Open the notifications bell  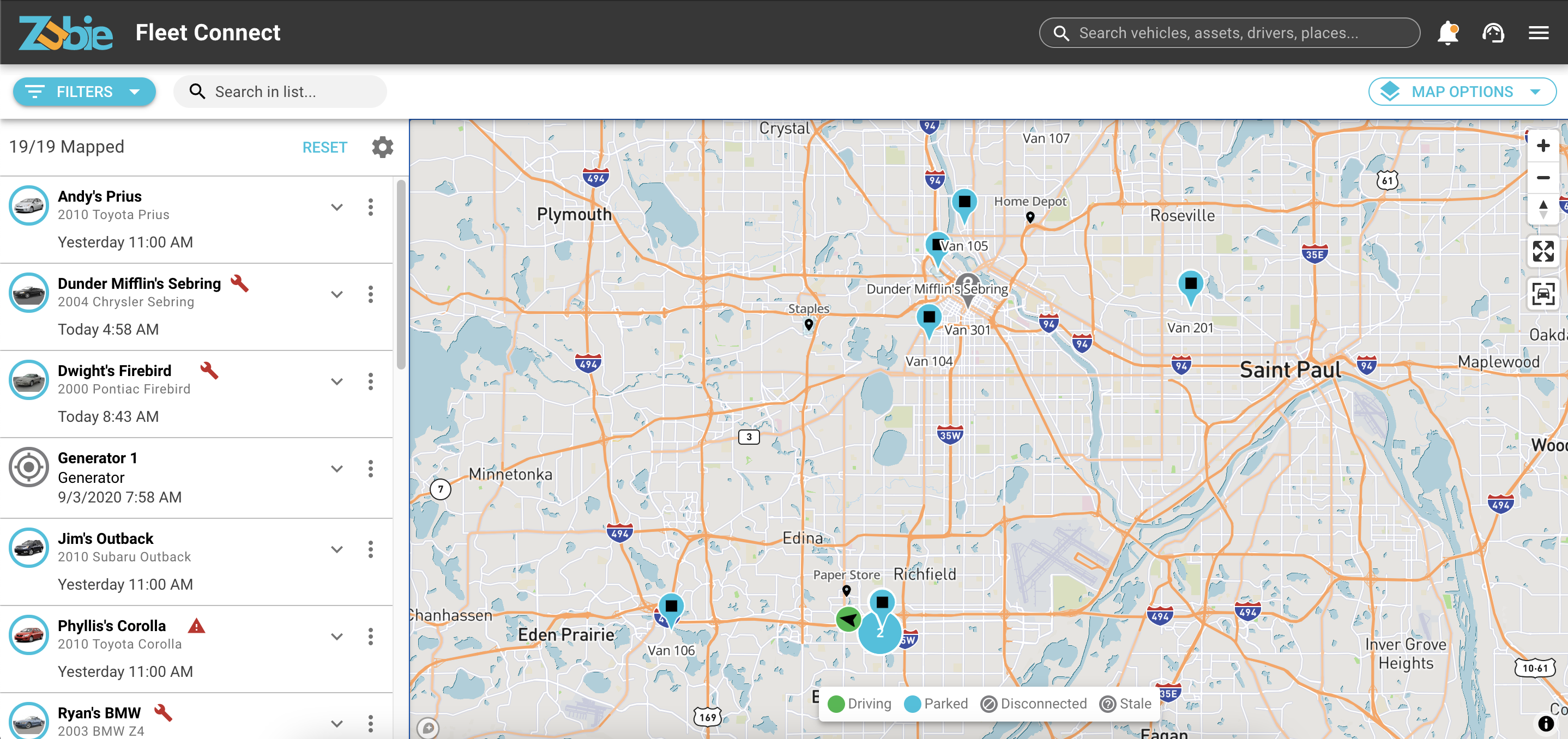pyautogui.click(x=1448, y=33)
